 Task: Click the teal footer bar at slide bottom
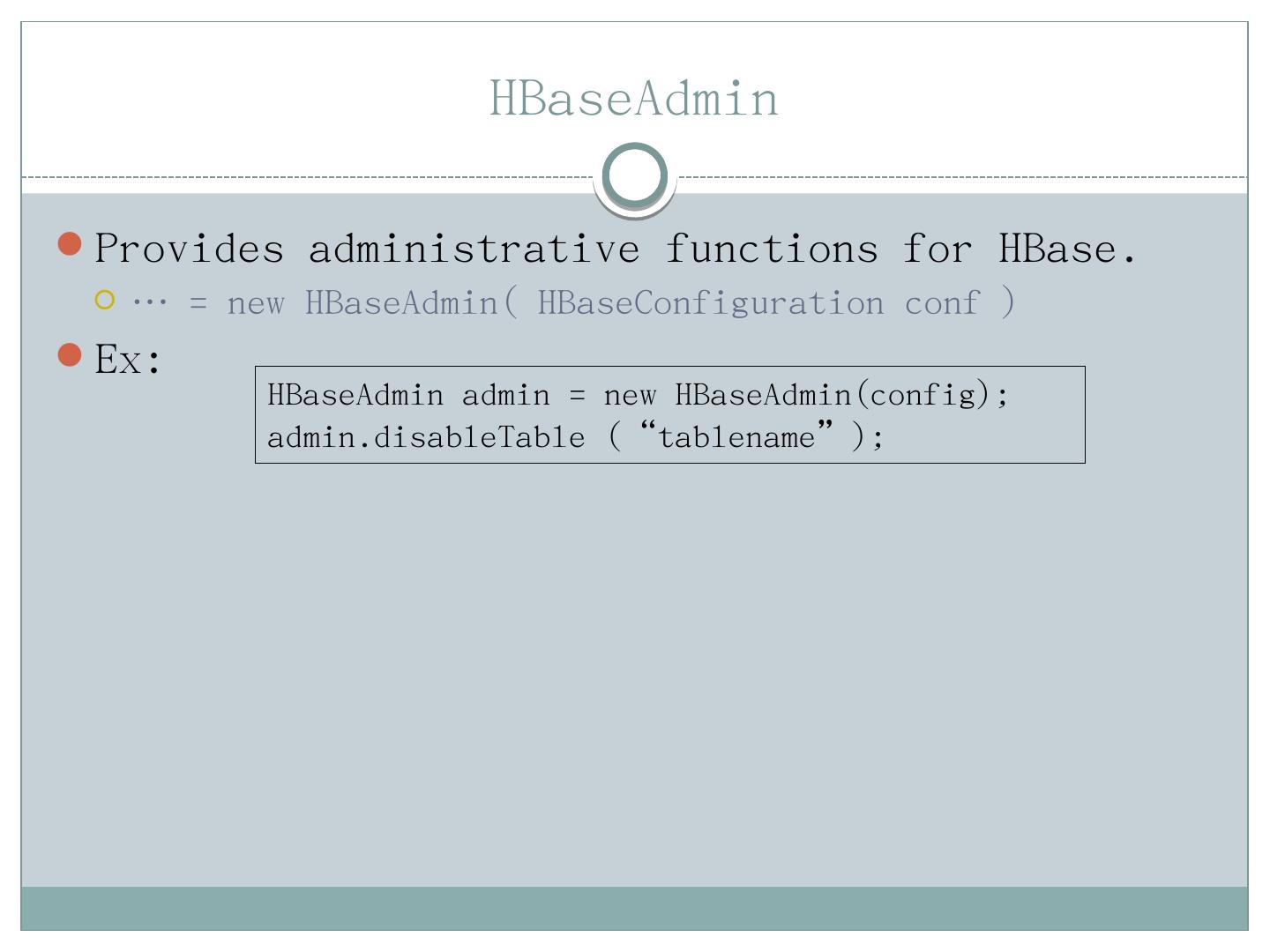(634, 908)
